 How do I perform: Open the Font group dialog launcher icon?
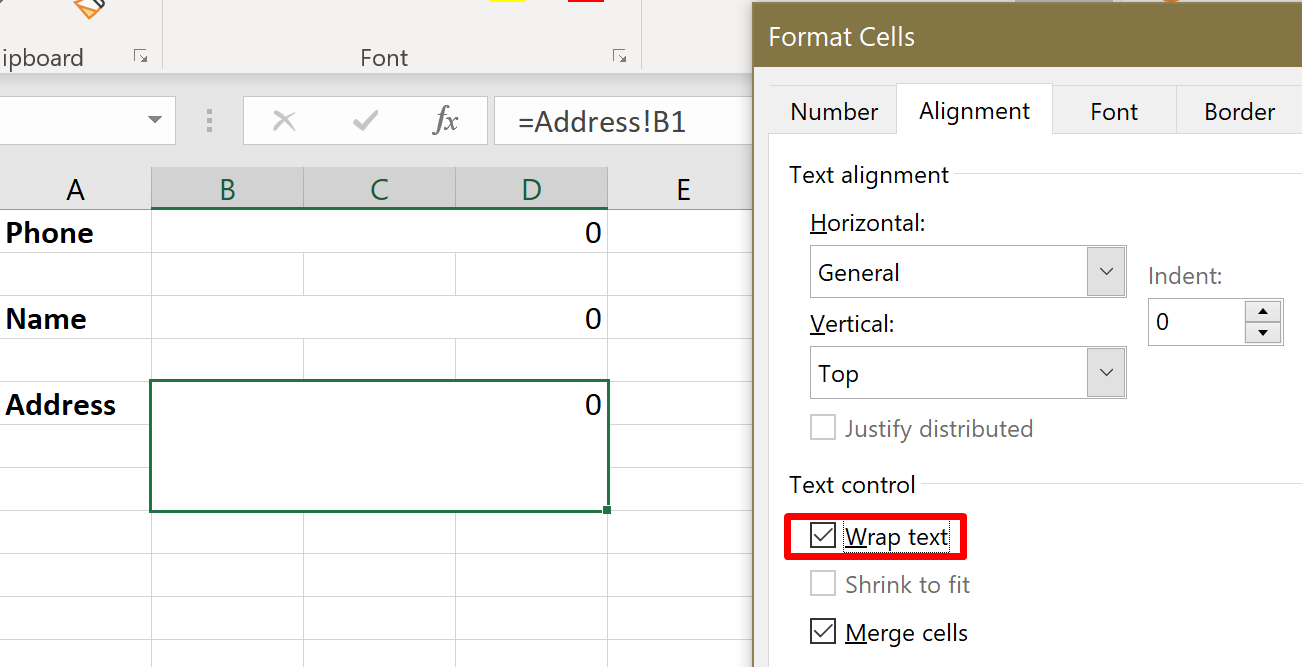click(x=621, y=57)
